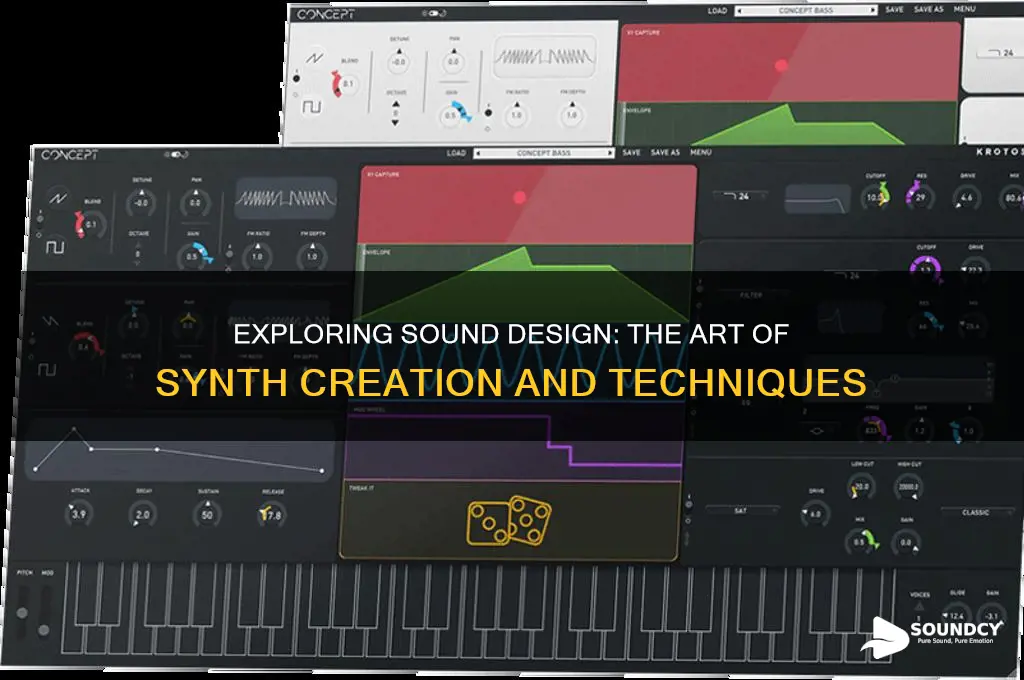This screenshot has width=1024, height=680.
Task: Toggle FM power button in light window
Action: (x=488, y=112)
